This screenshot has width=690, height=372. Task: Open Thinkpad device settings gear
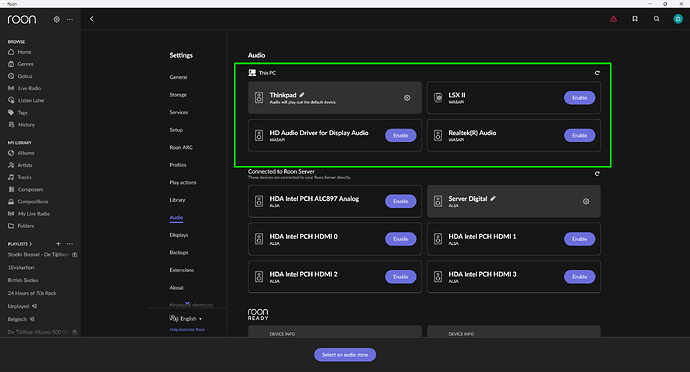407,98
